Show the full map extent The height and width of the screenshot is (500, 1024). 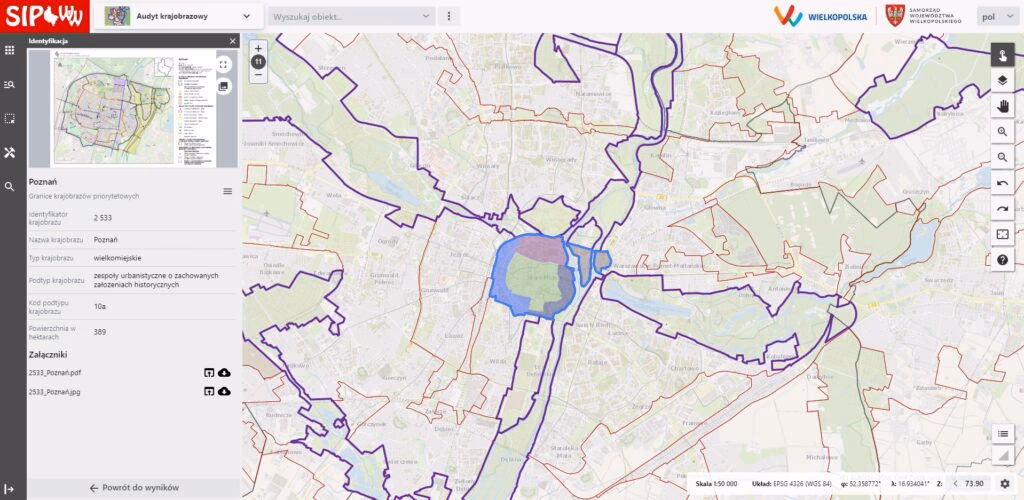[1002, 234]
